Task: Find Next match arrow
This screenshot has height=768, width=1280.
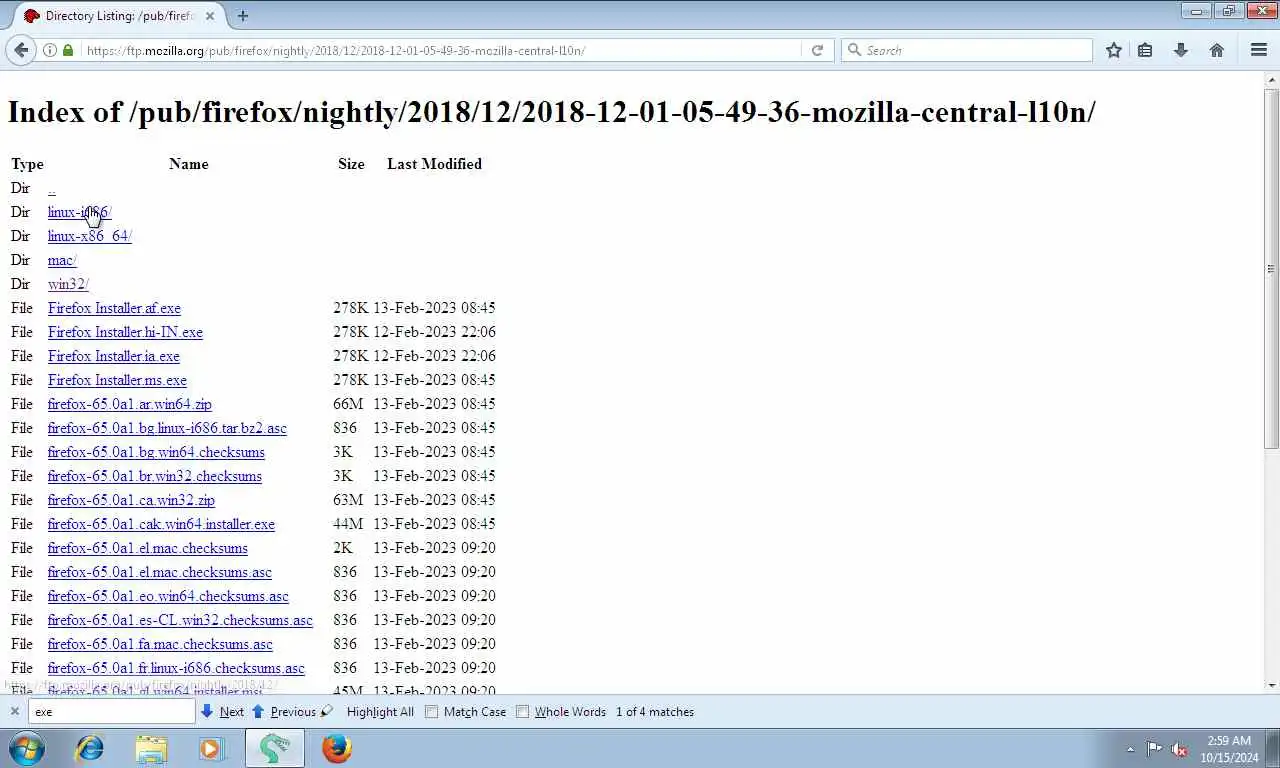Action: click(x=222, y=712)
